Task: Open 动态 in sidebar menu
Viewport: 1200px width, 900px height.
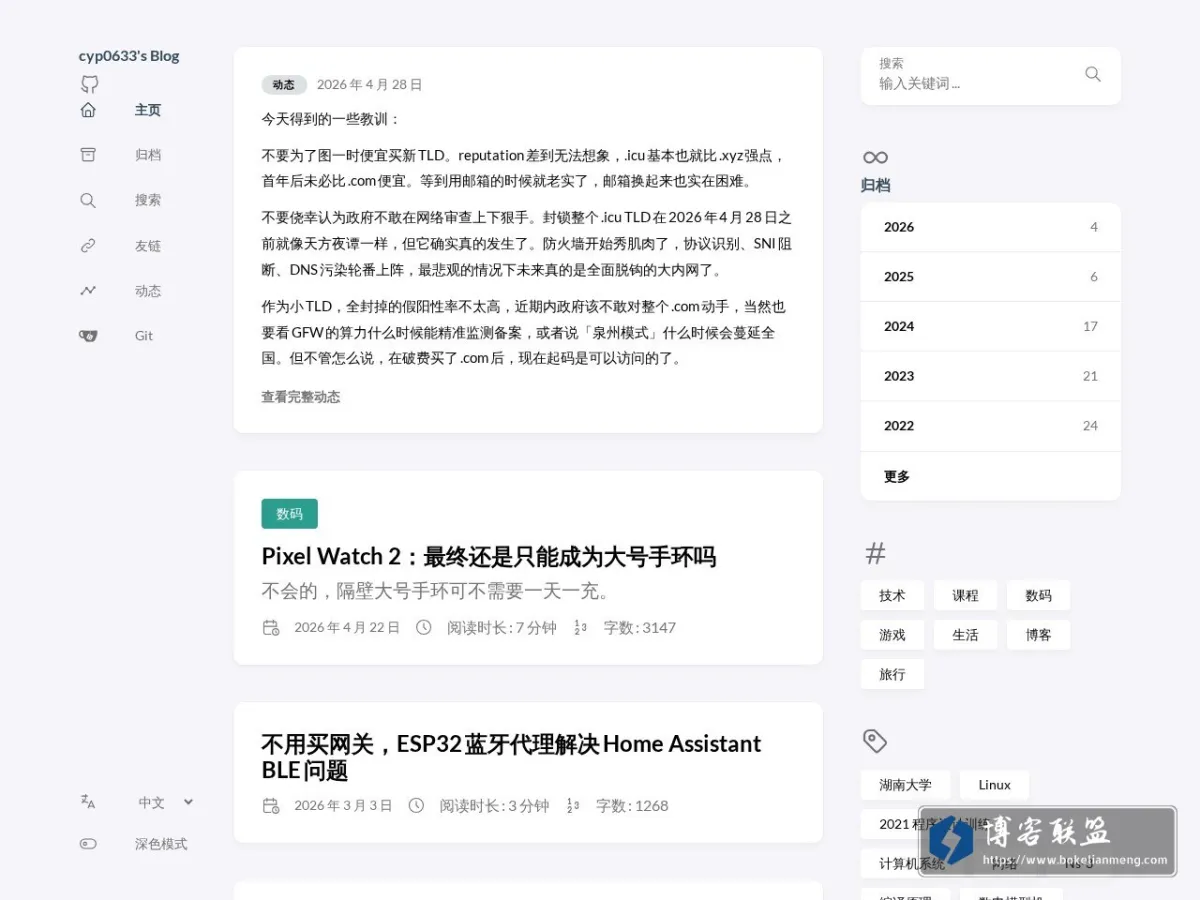Action: (x=148, y=291)
